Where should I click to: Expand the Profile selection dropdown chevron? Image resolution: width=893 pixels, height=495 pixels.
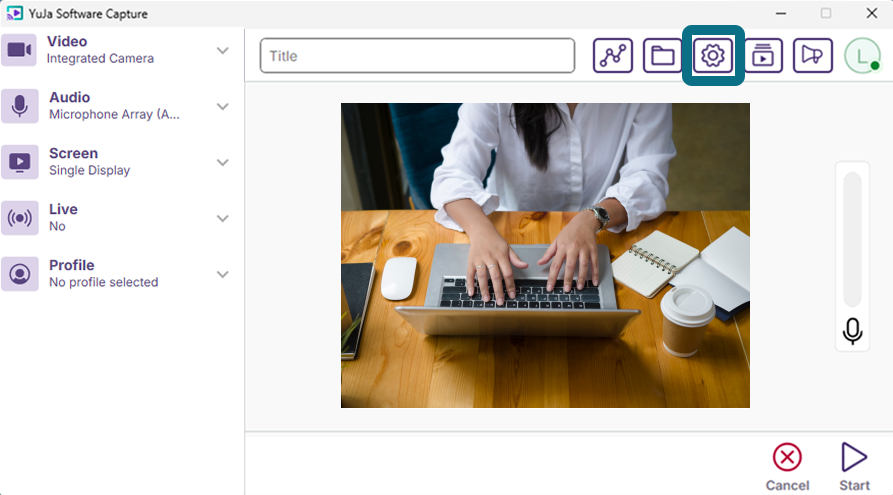tap(223, 274)
